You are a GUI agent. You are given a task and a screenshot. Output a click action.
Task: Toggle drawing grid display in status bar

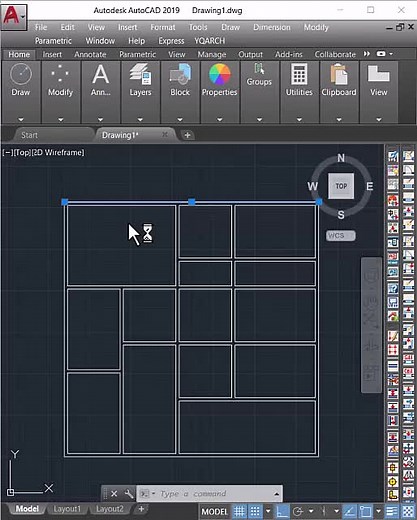tap(239, 511)
